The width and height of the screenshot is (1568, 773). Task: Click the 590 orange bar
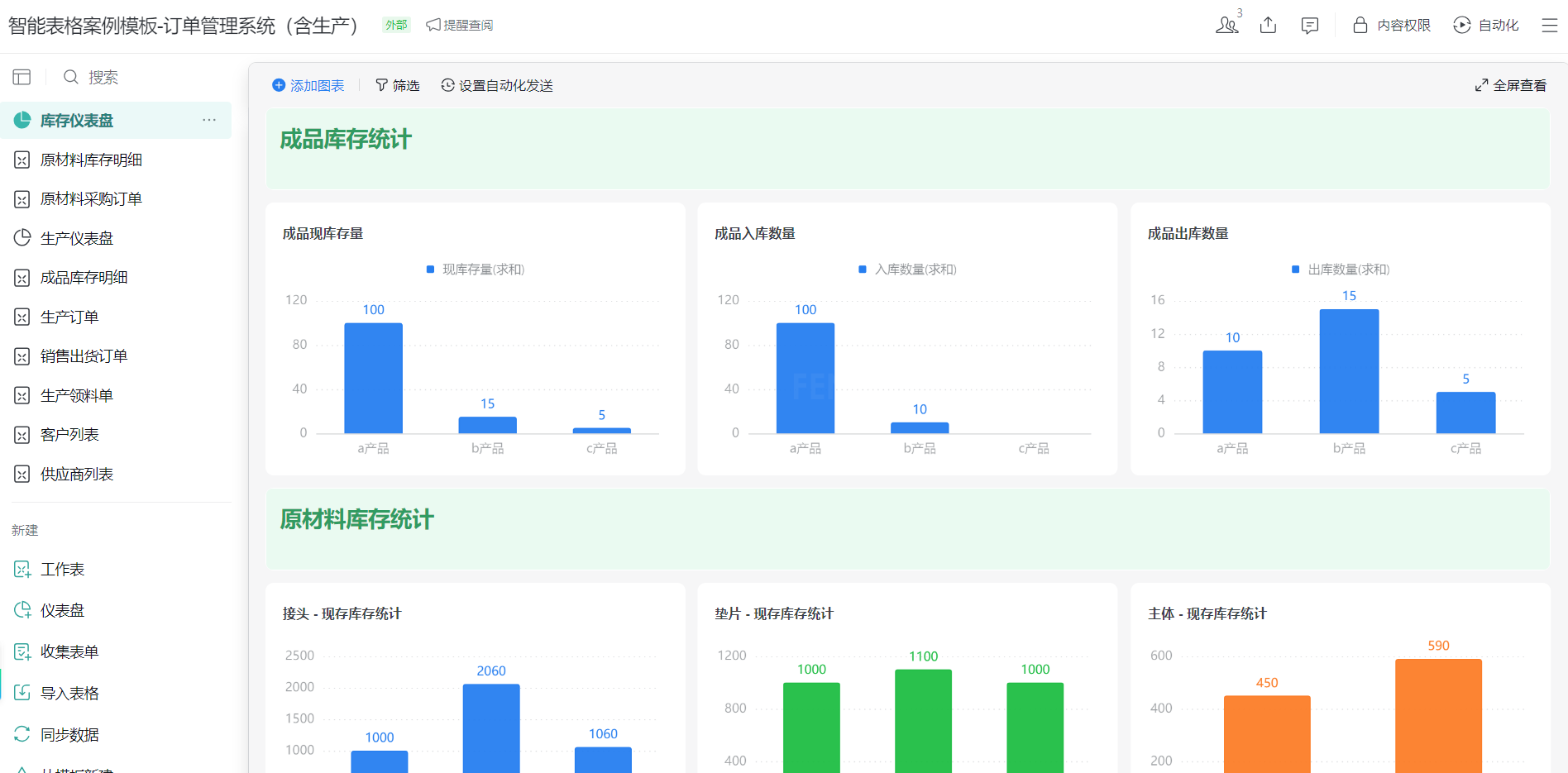pyautogui.click(x=1438, y=716)
